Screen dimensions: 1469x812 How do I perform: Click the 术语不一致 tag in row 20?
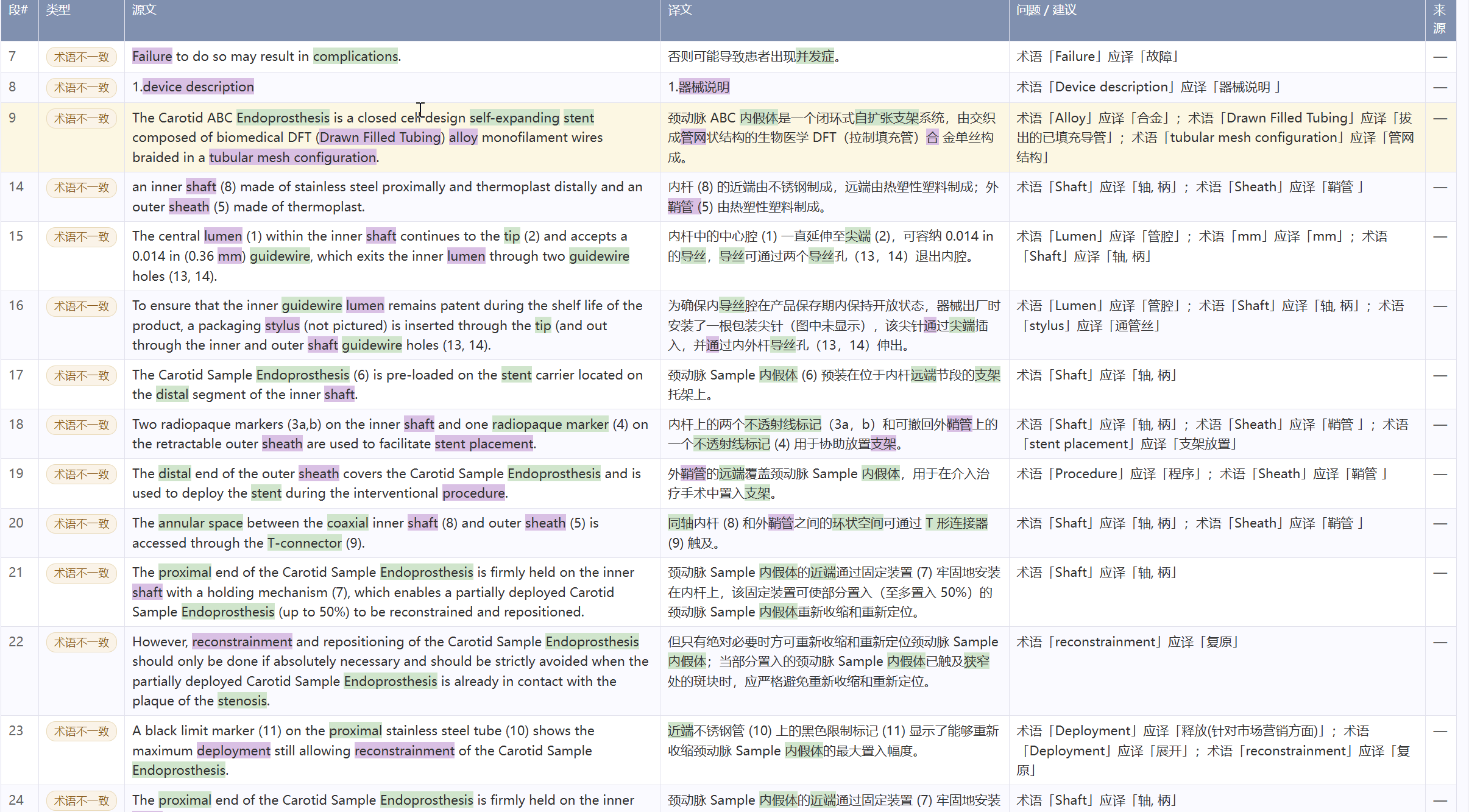pos(81,524)
